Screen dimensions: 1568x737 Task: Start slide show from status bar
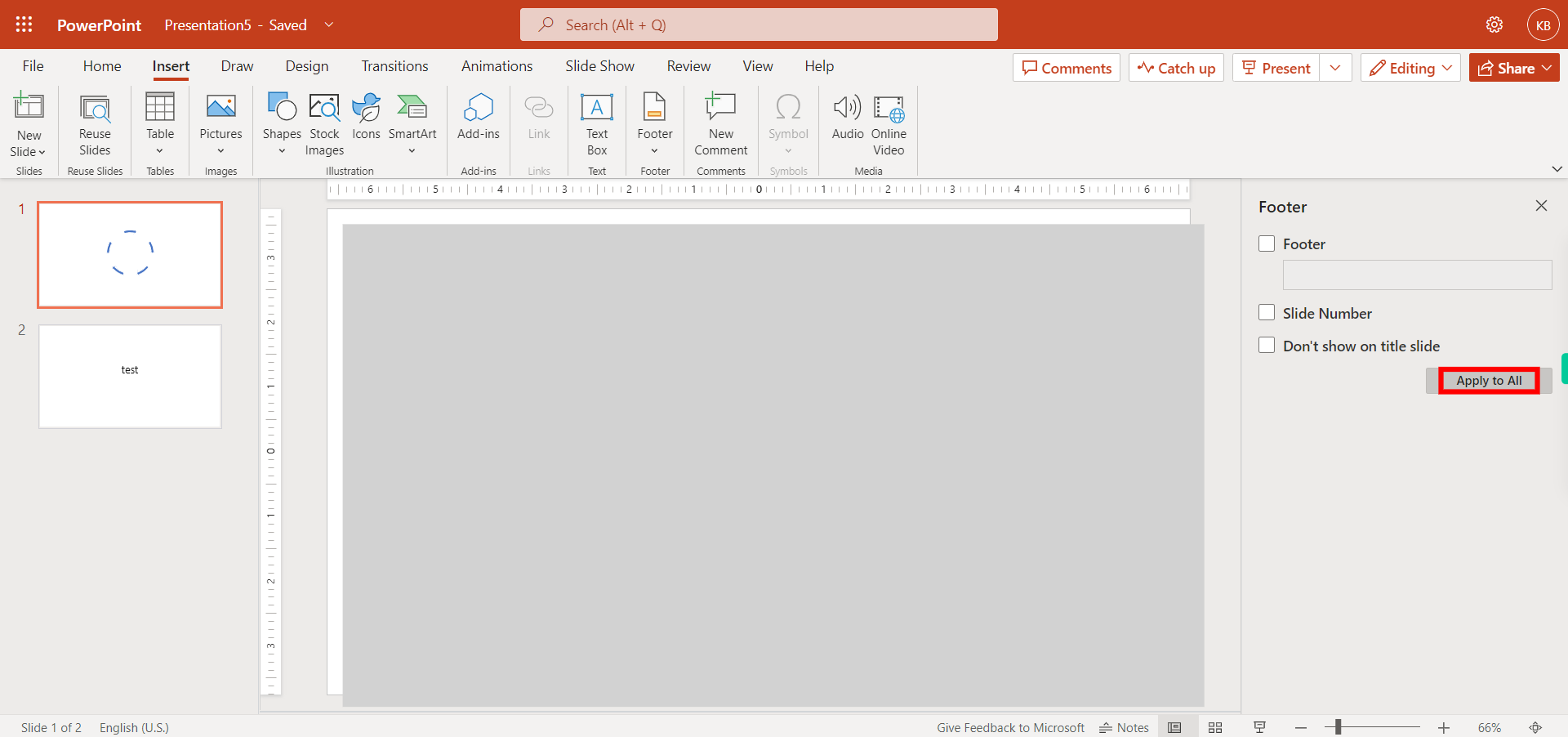(x=1259, y=727)
